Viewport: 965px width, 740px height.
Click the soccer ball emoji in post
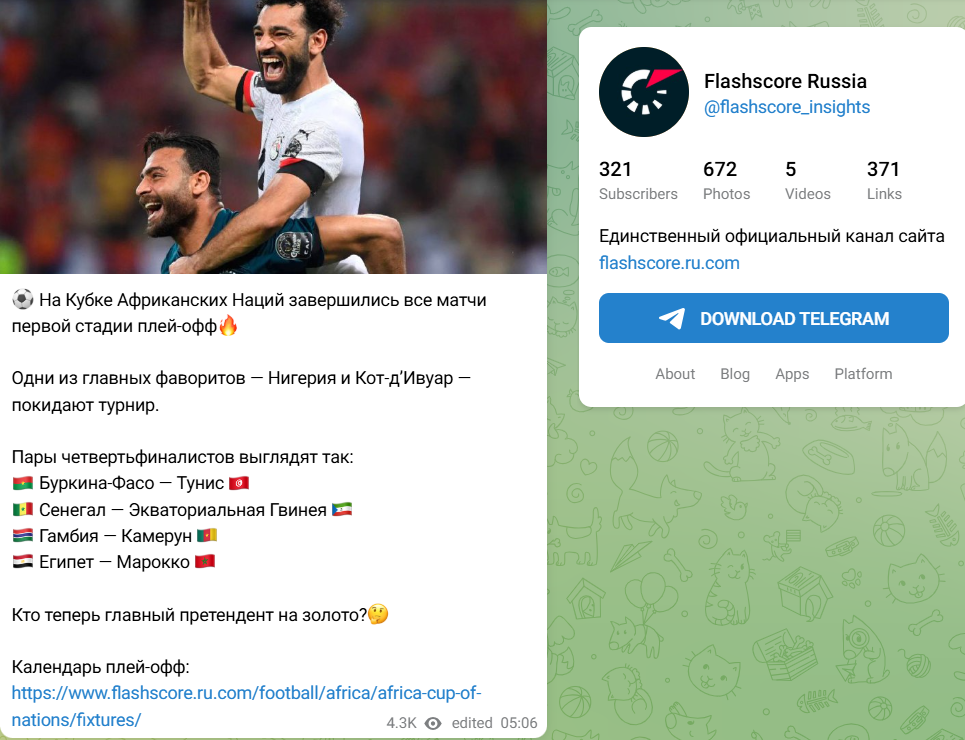(23, 300)
